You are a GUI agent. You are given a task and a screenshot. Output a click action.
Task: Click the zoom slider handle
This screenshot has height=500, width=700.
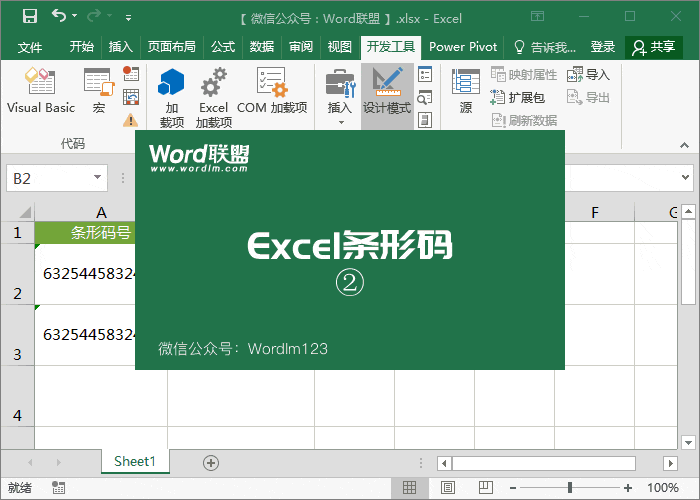[570, 488]
